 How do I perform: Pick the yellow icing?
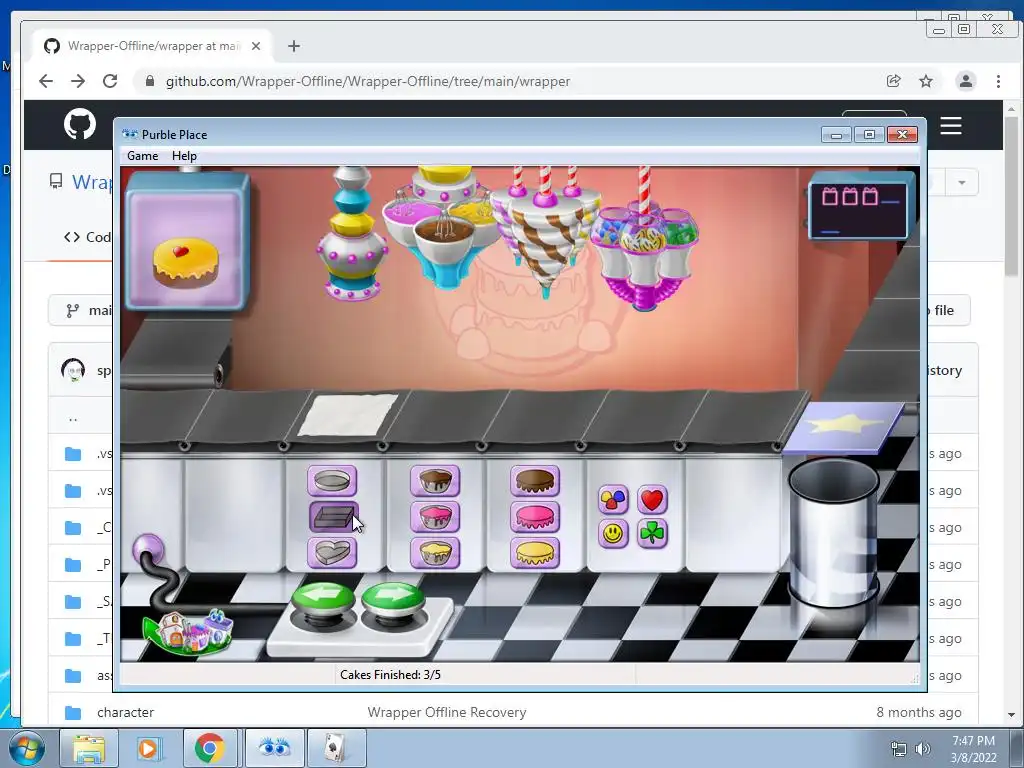point(535,553)
